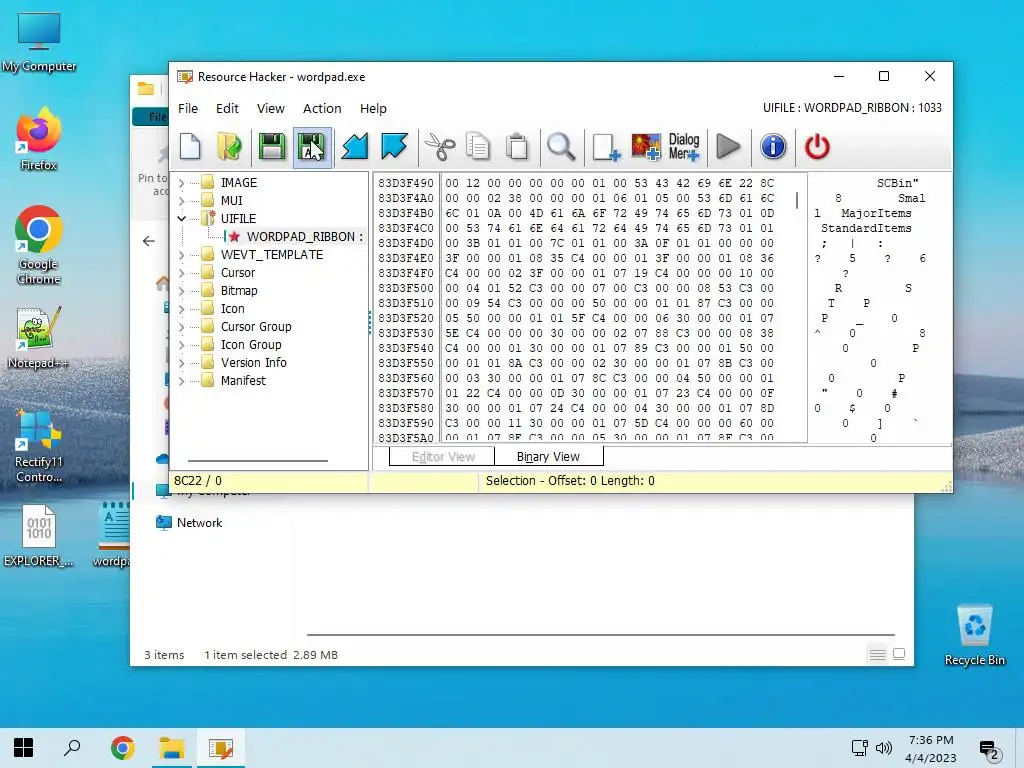Click the blue flag export icon
Viewport: 1024px width, 768px height.
394,146
